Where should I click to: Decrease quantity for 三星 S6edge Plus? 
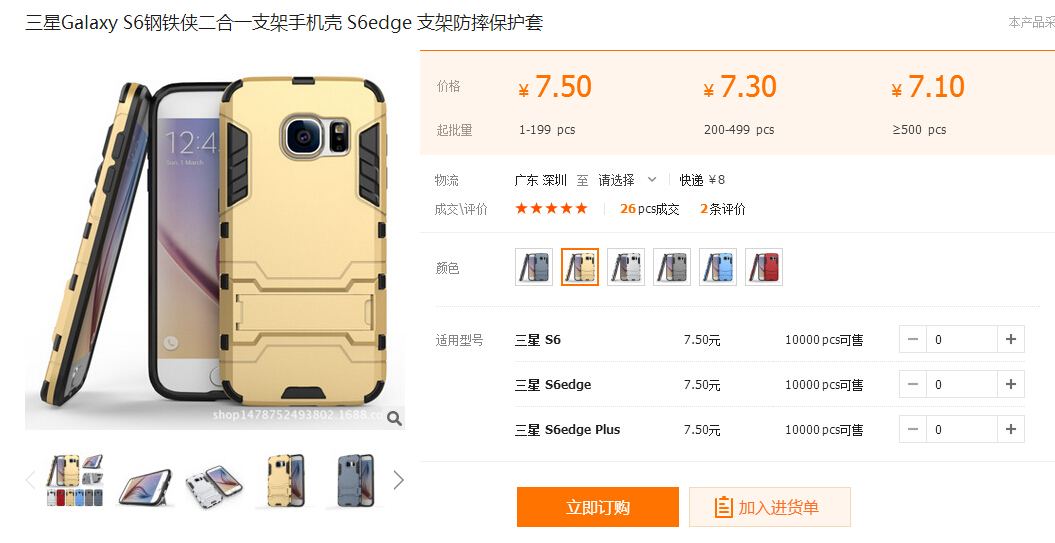click(x=913, y=429)
